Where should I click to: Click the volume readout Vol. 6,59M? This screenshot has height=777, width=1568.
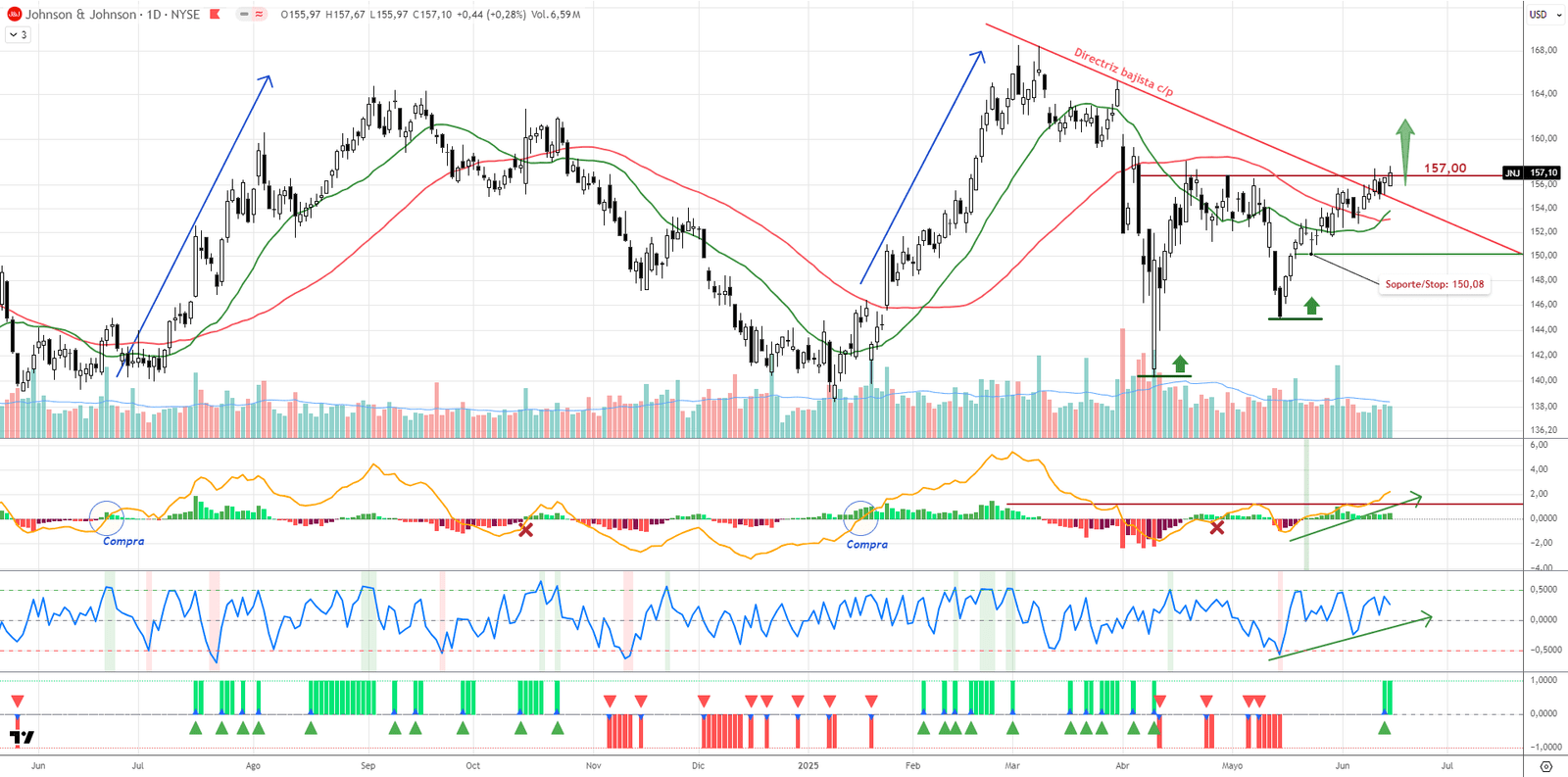coord(556,15)
